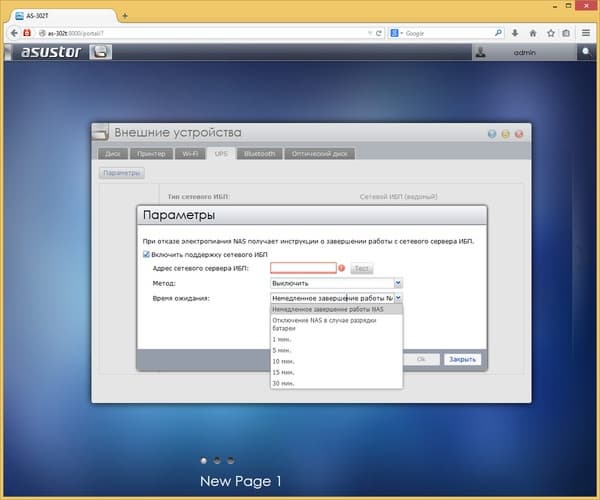Screen dimensions: 600x500
Task: Click the red site identity icon in address bar
Action: pyautogui.click(x=27, y=33)
